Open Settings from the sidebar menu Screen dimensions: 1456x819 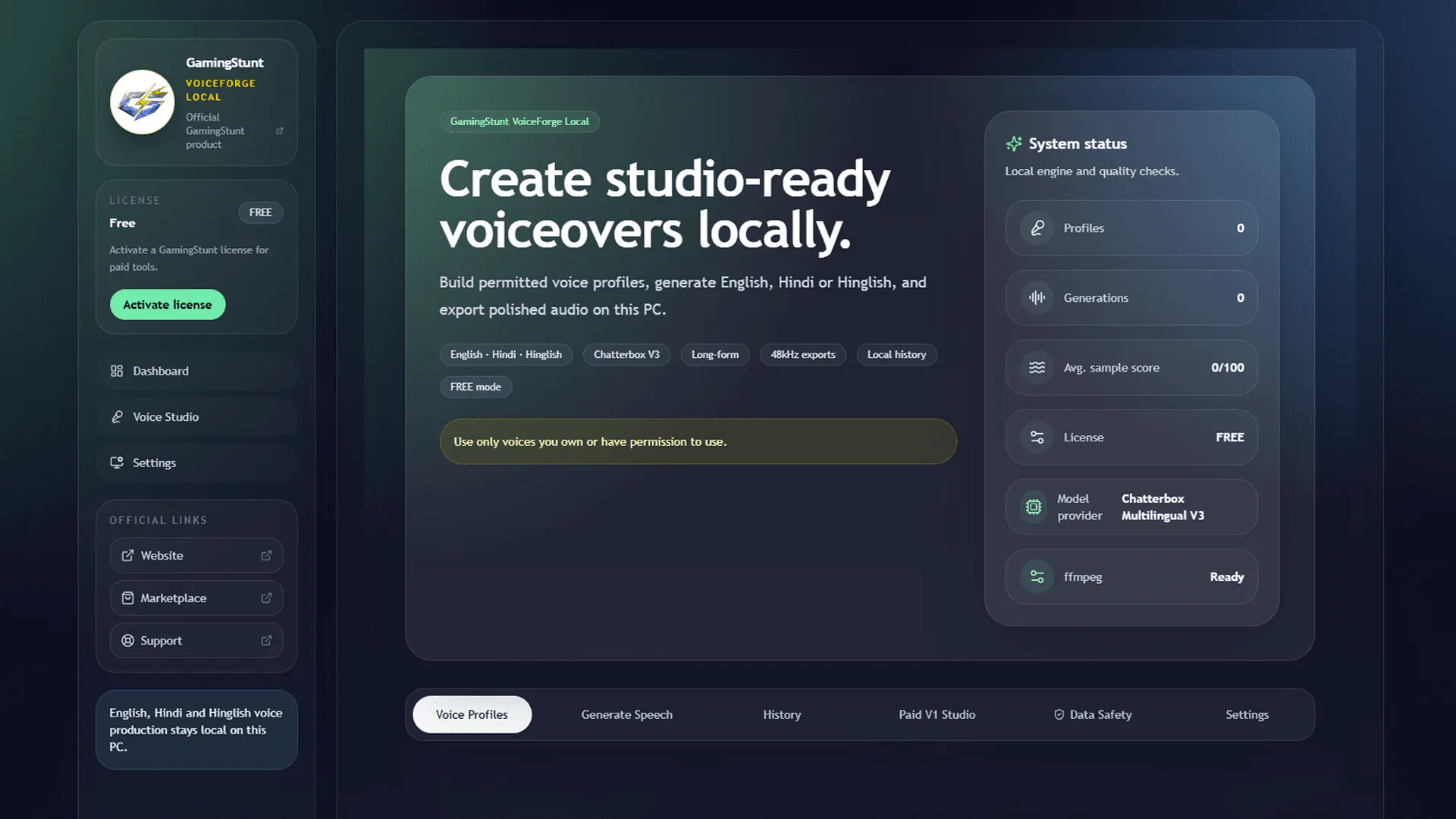[x=196, y=463]
